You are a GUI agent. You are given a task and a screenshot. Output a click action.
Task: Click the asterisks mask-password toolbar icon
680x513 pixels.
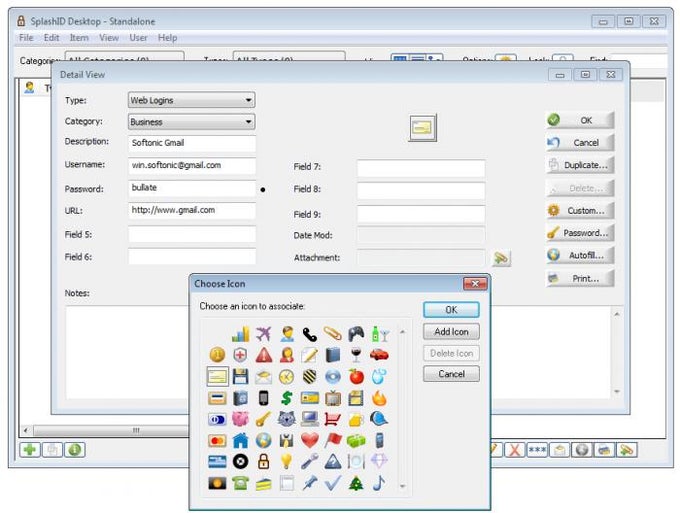point(537,450)
